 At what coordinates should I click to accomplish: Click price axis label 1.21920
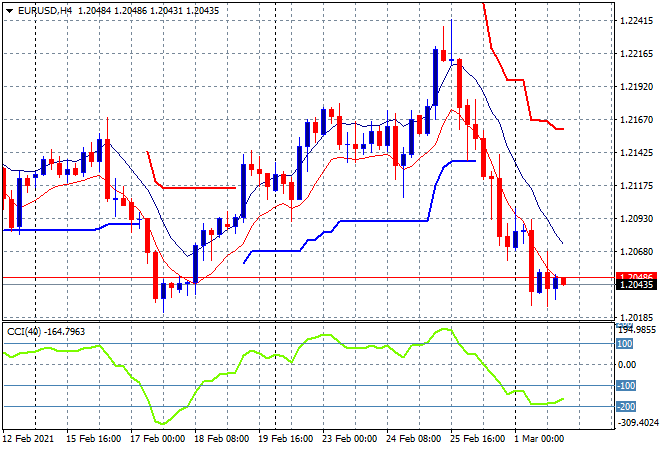(x=636, y=86)
